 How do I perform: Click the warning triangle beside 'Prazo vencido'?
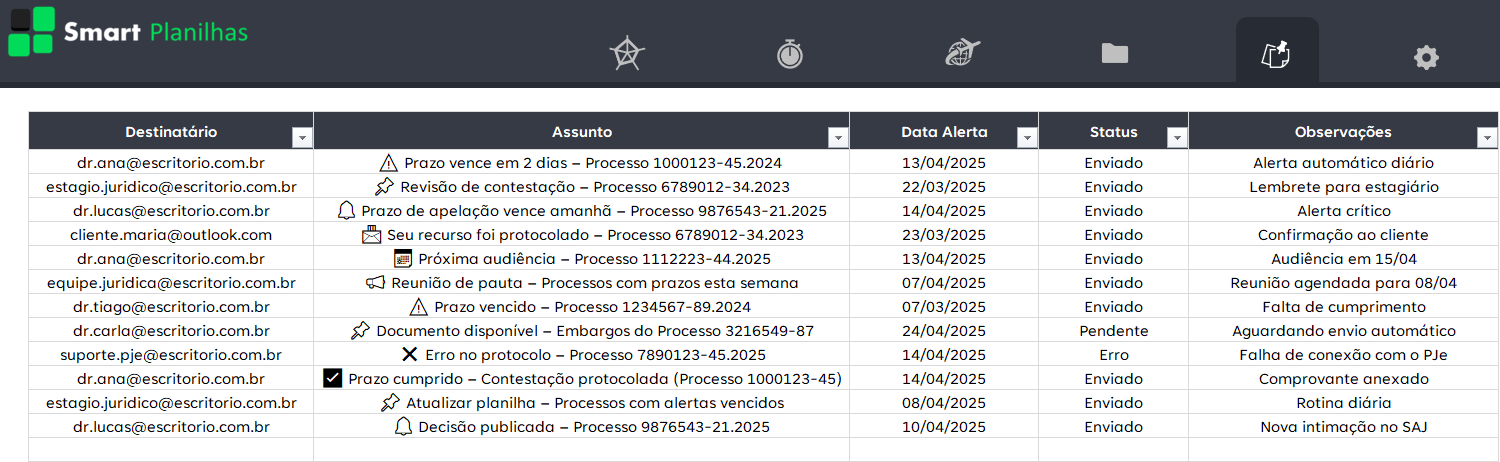click(418, 307)
